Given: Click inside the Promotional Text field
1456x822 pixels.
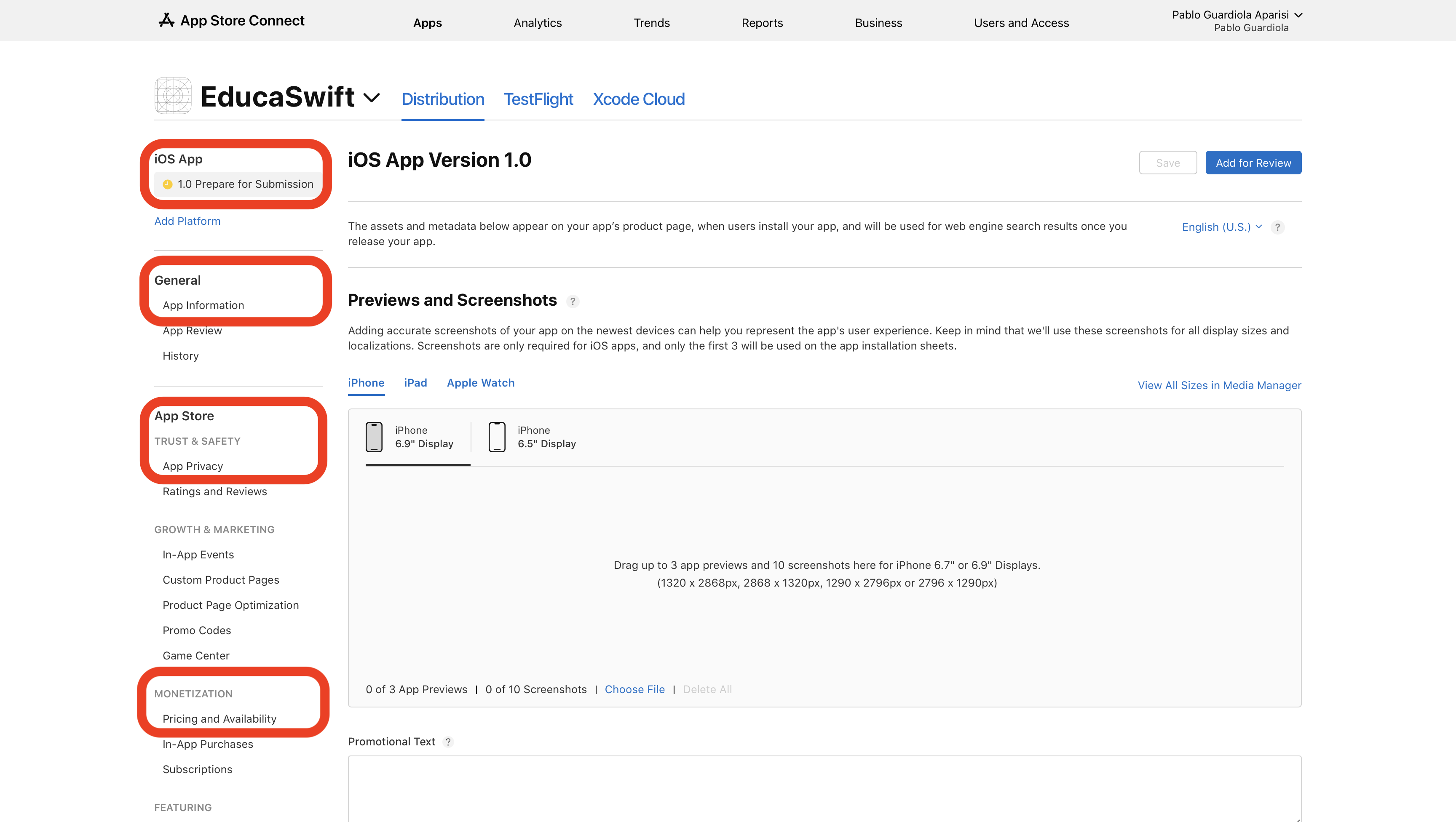Looking at the screenshot, I should 824,789.
